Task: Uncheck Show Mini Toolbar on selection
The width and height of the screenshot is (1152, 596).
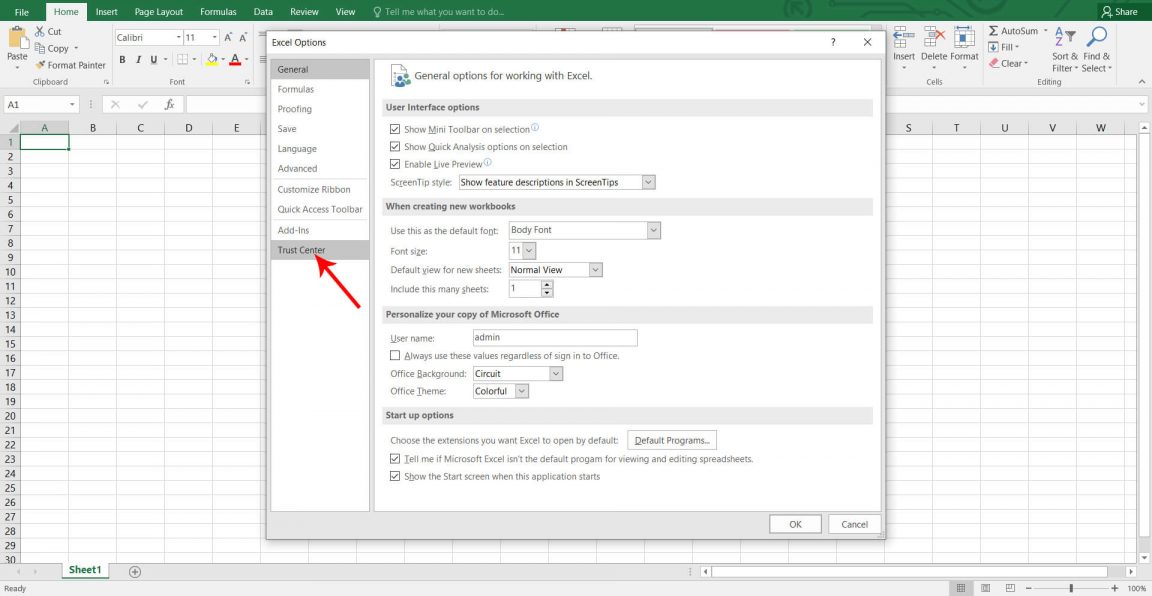Action: [x=394, y=128]
